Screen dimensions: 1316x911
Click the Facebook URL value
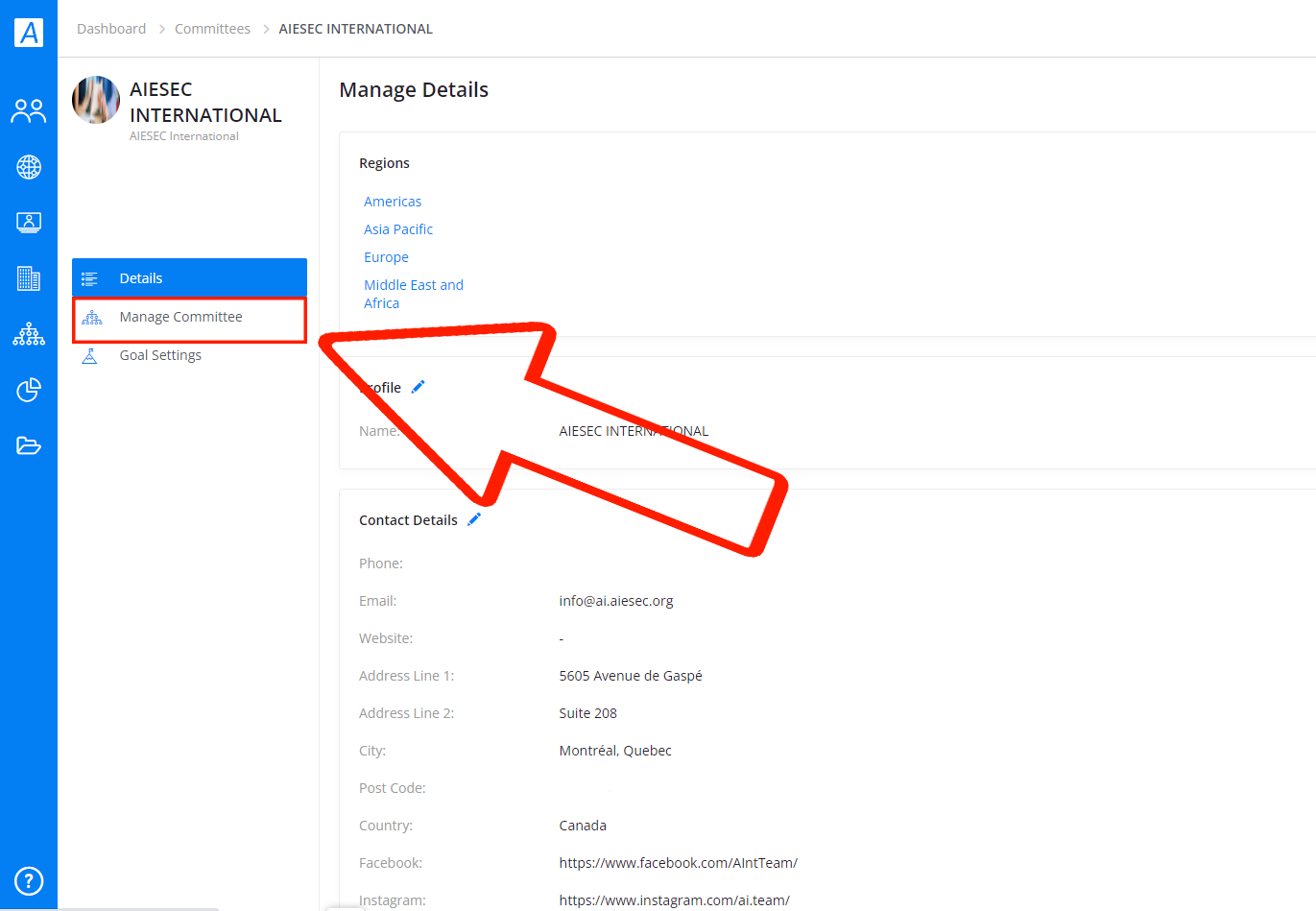[x=678, y=863]
